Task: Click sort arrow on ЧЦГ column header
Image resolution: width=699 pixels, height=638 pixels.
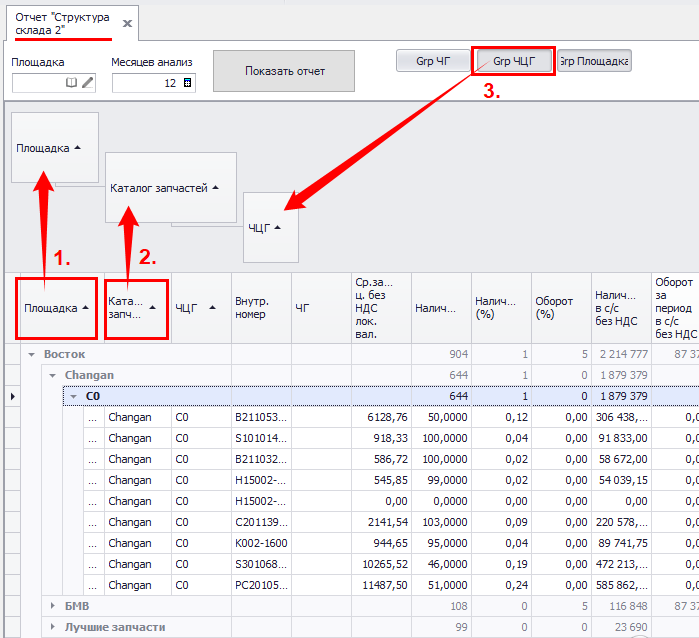Action: (x=213, y=308)
